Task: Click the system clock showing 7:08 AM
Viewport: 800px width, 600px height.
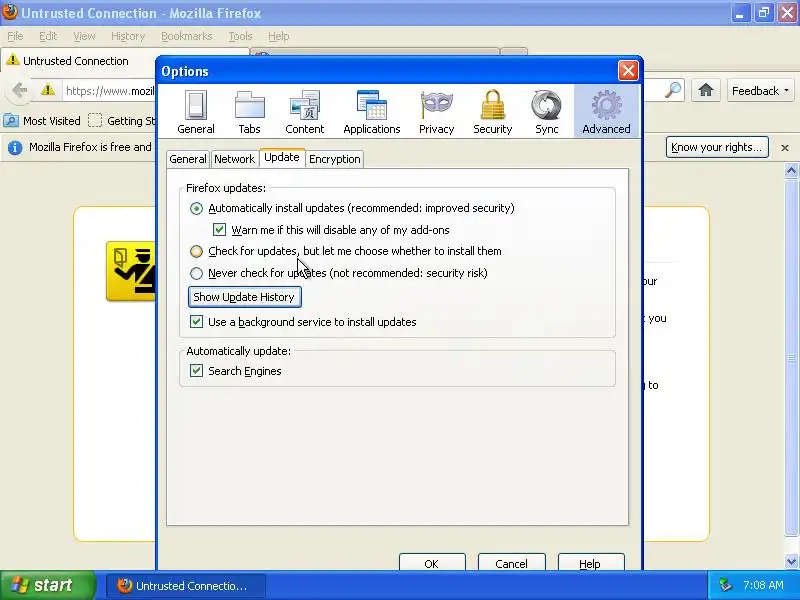Action: tap(763, 585)
